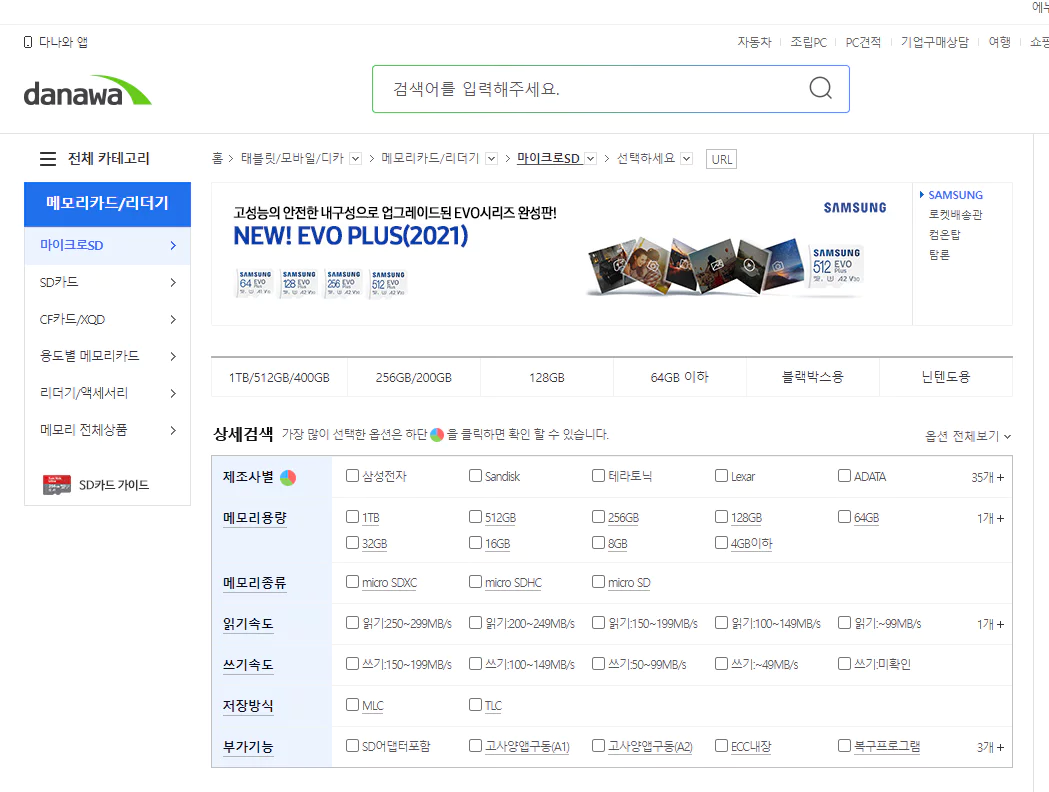
Task: Check the MLC storage type checkbox
Action: (353, 704)
